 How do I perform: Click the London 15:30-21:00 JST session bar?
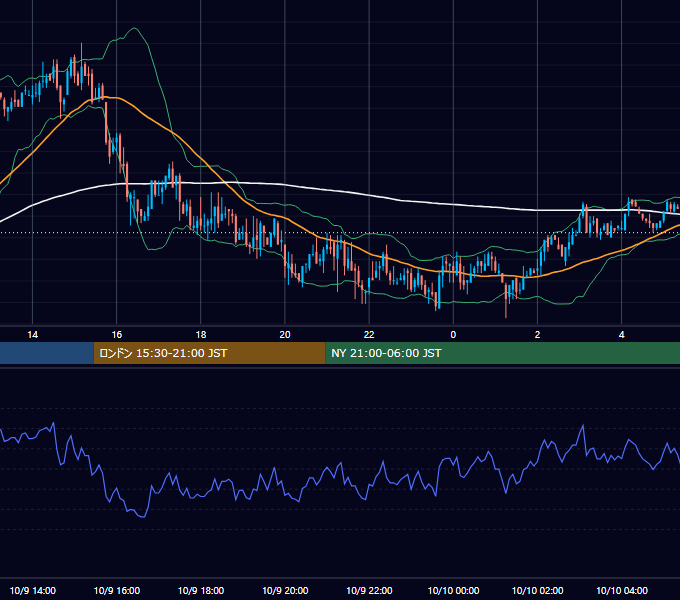[209, 353]
